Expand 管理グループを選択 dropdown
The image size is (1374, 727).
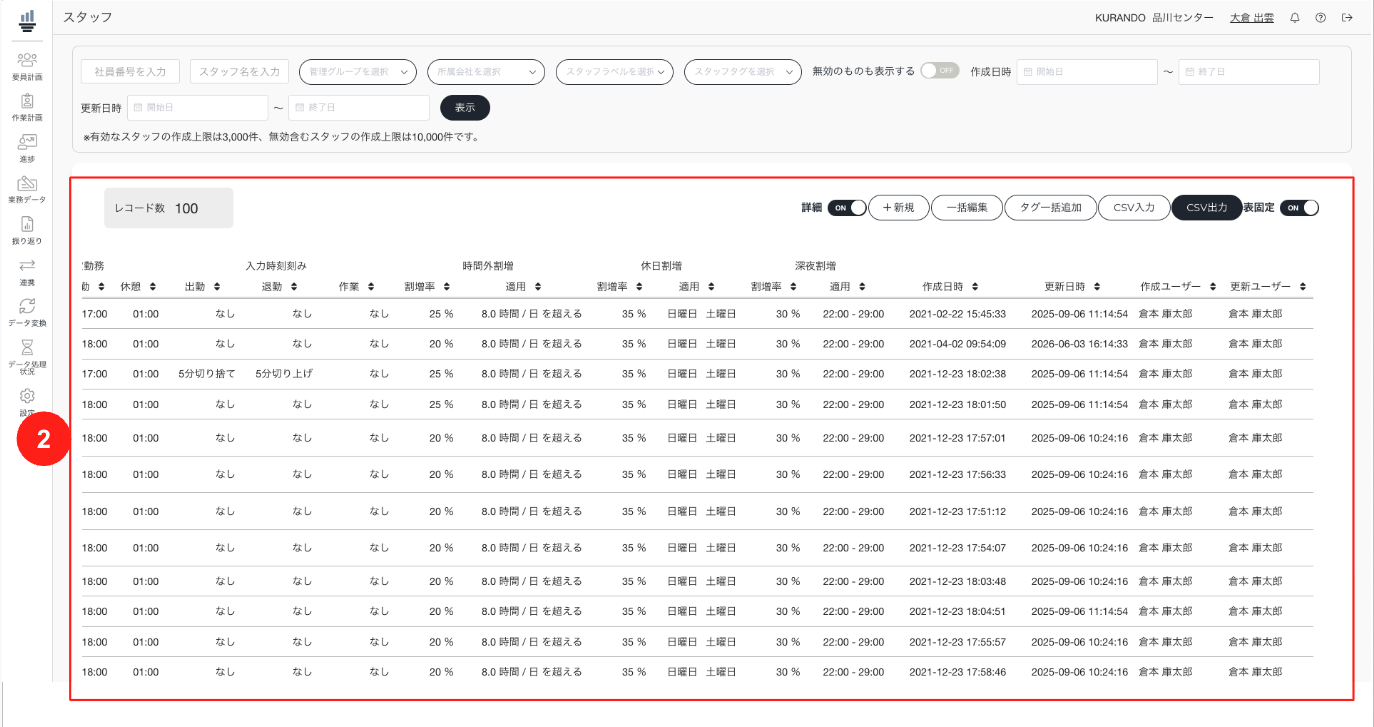coord(358,72)
